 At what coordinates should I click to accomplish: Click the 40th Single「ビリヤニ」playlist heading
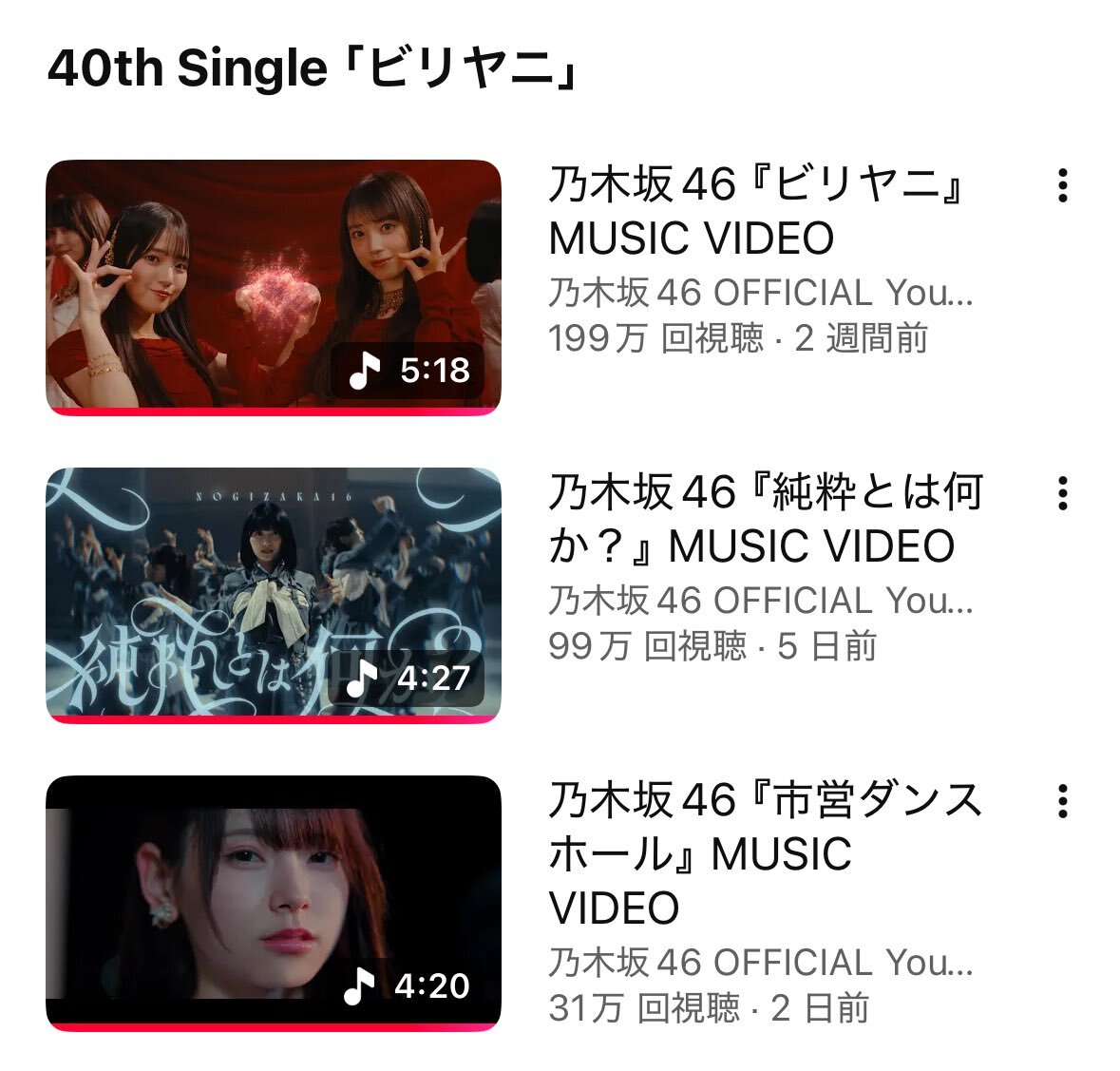(x=313, y=68)
